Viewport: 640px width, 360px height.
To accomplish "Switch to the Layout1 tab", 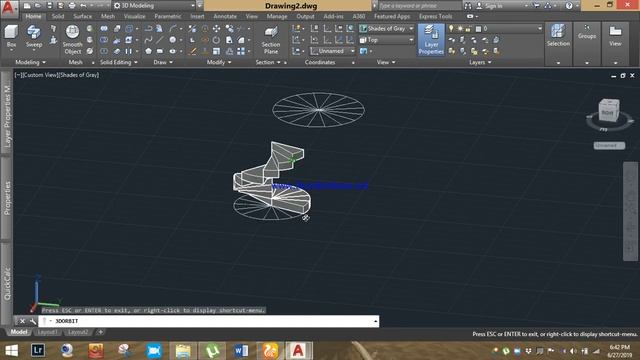I will (x=48, y=332).
